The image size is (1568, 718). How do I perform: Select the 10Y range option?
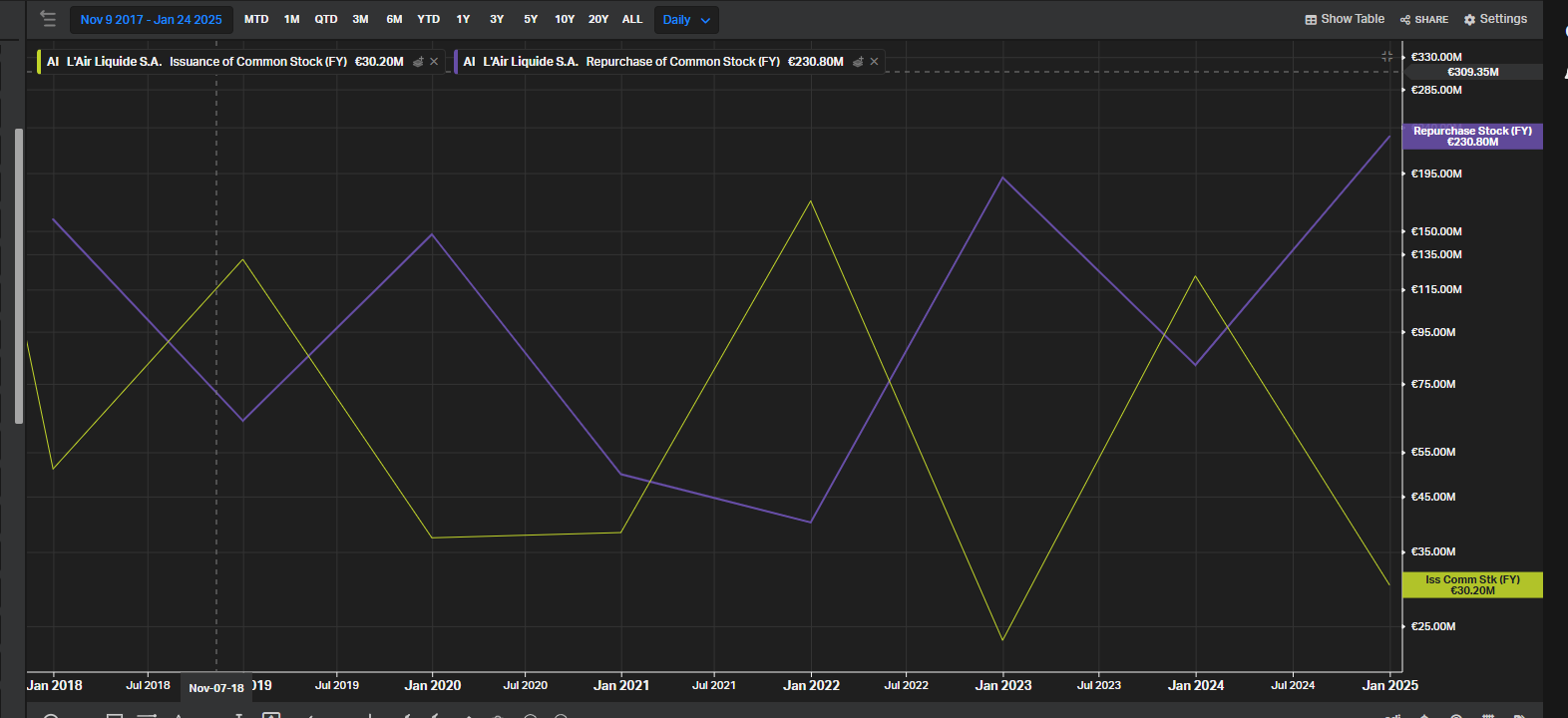(x=565, y=19)
